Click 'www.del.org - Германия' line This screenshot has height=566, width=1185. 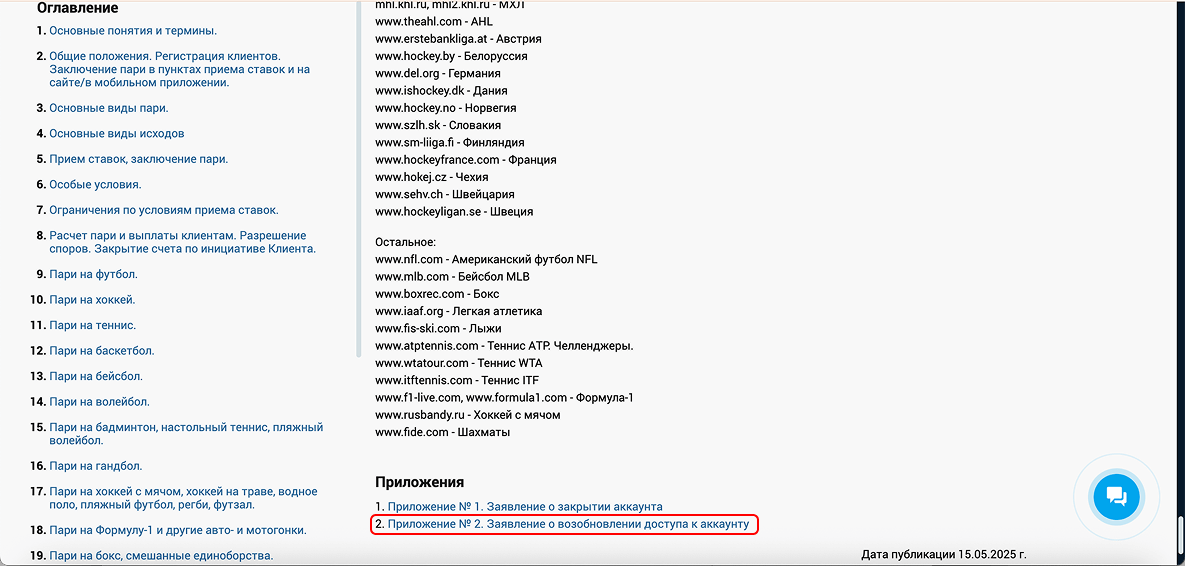pos(438,74)
